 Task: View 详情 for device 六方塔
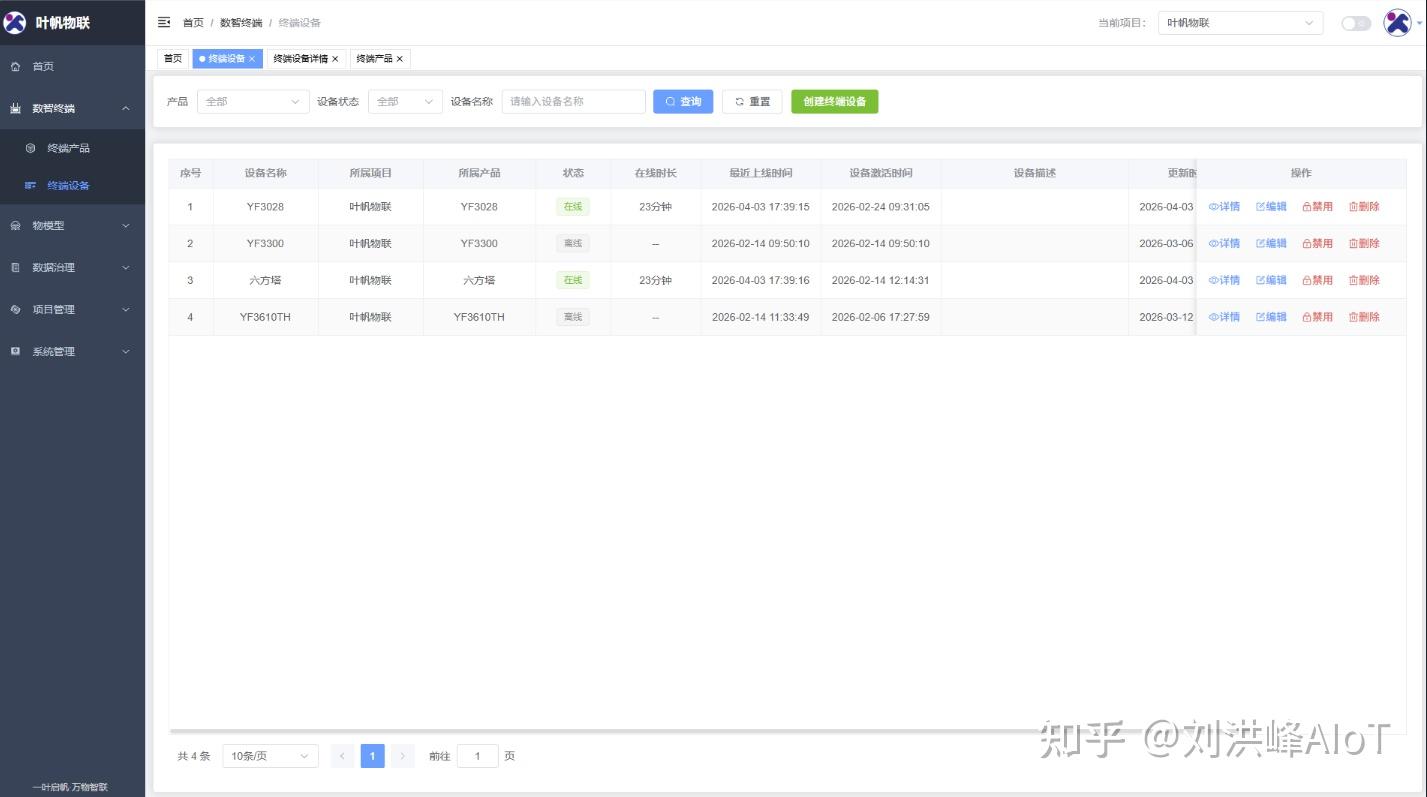pyautogui.click(x=1224, y=281)
